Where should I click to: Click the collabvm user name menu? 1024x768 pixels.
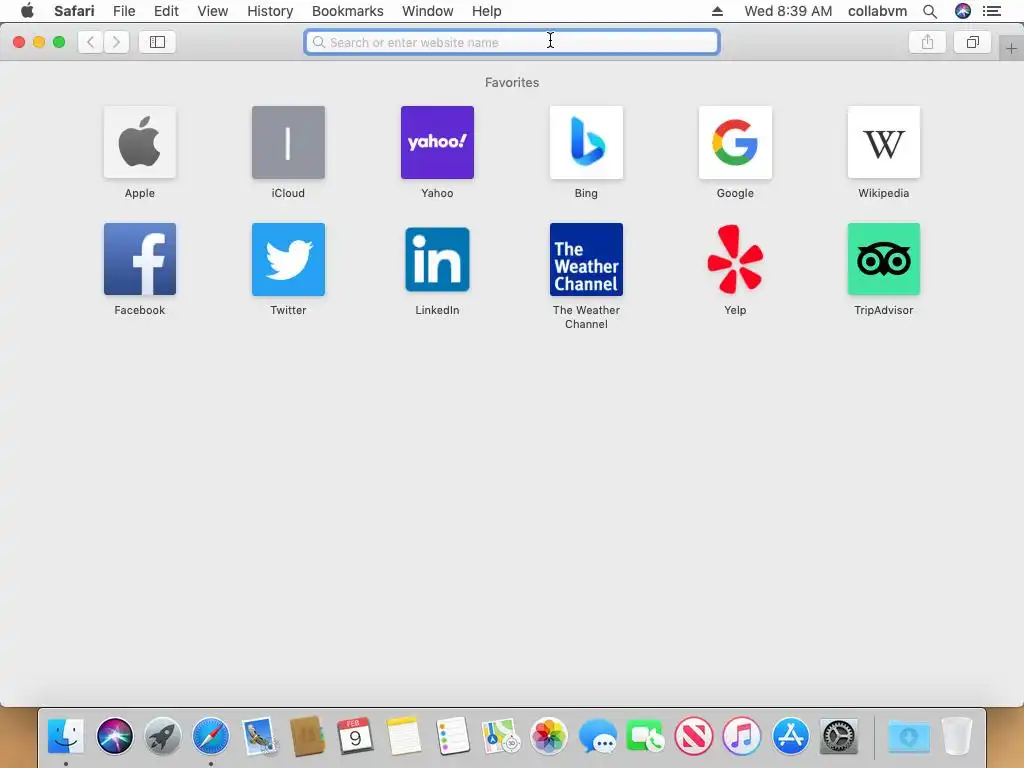pos(877,11)
